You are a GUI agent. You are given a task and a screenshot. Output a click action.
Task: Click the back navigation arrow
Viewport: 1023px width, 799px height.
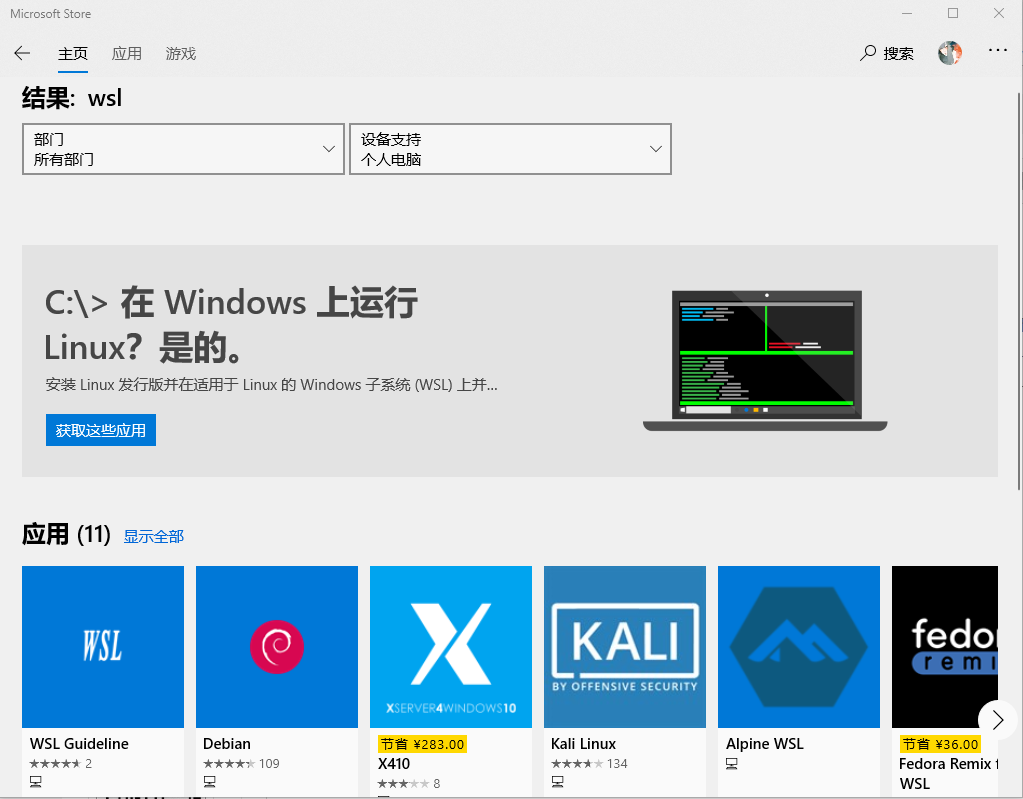pyautogui.click(x=22, y=53)
